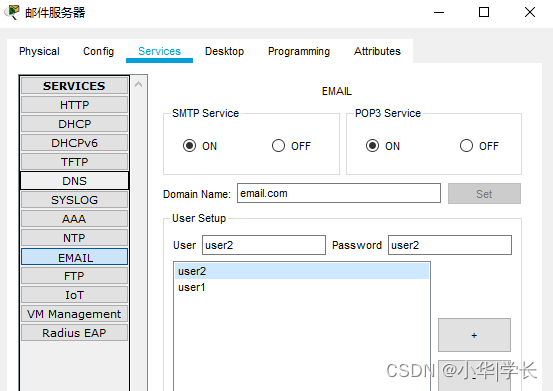
Task: Select DHCPv6 service
Action: [74, 143]
